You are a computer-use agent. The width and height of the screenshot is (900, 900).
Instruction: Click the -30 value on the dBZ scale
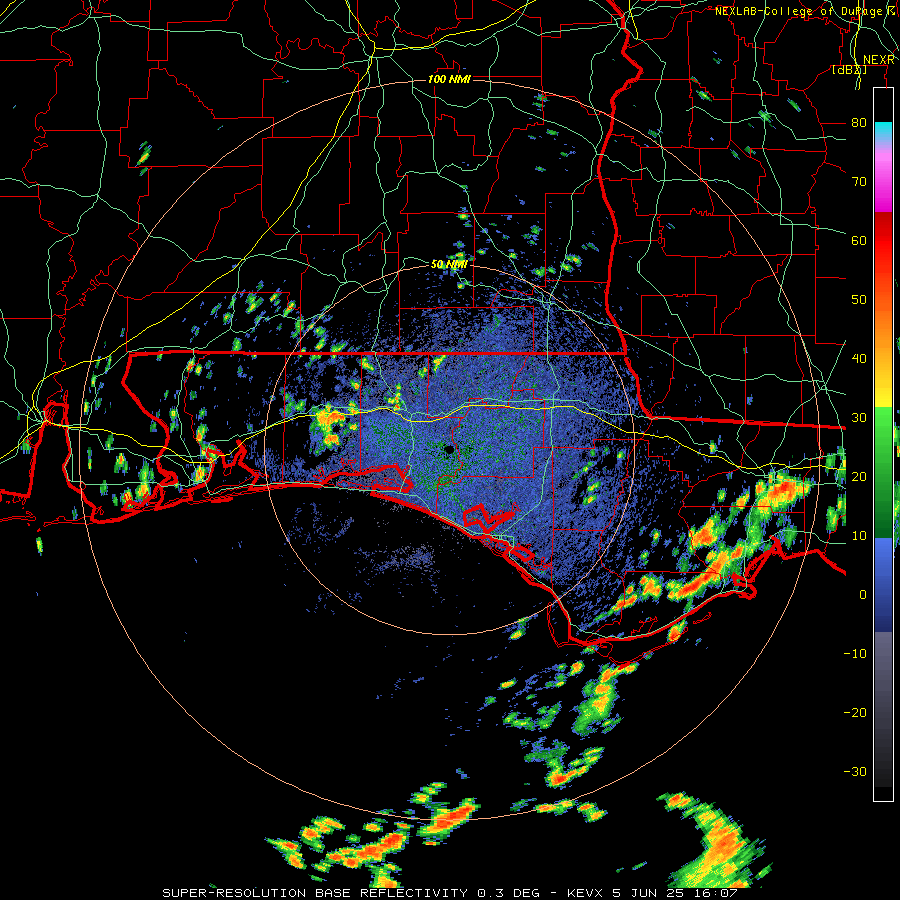point(855,771)
